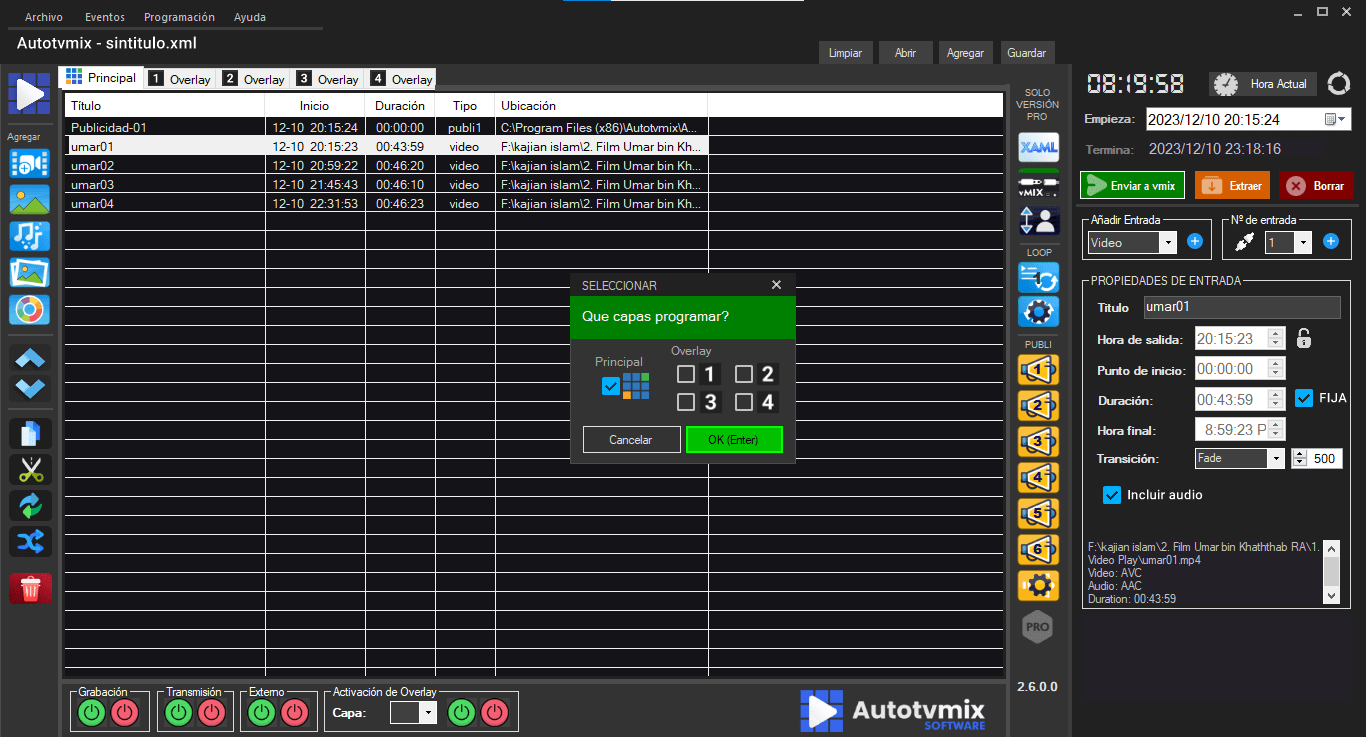The height and width of the screenshot is (737, 1366).
Task: Click the refresh arrows sidebar icon
Action: click(x=31, y=505)
